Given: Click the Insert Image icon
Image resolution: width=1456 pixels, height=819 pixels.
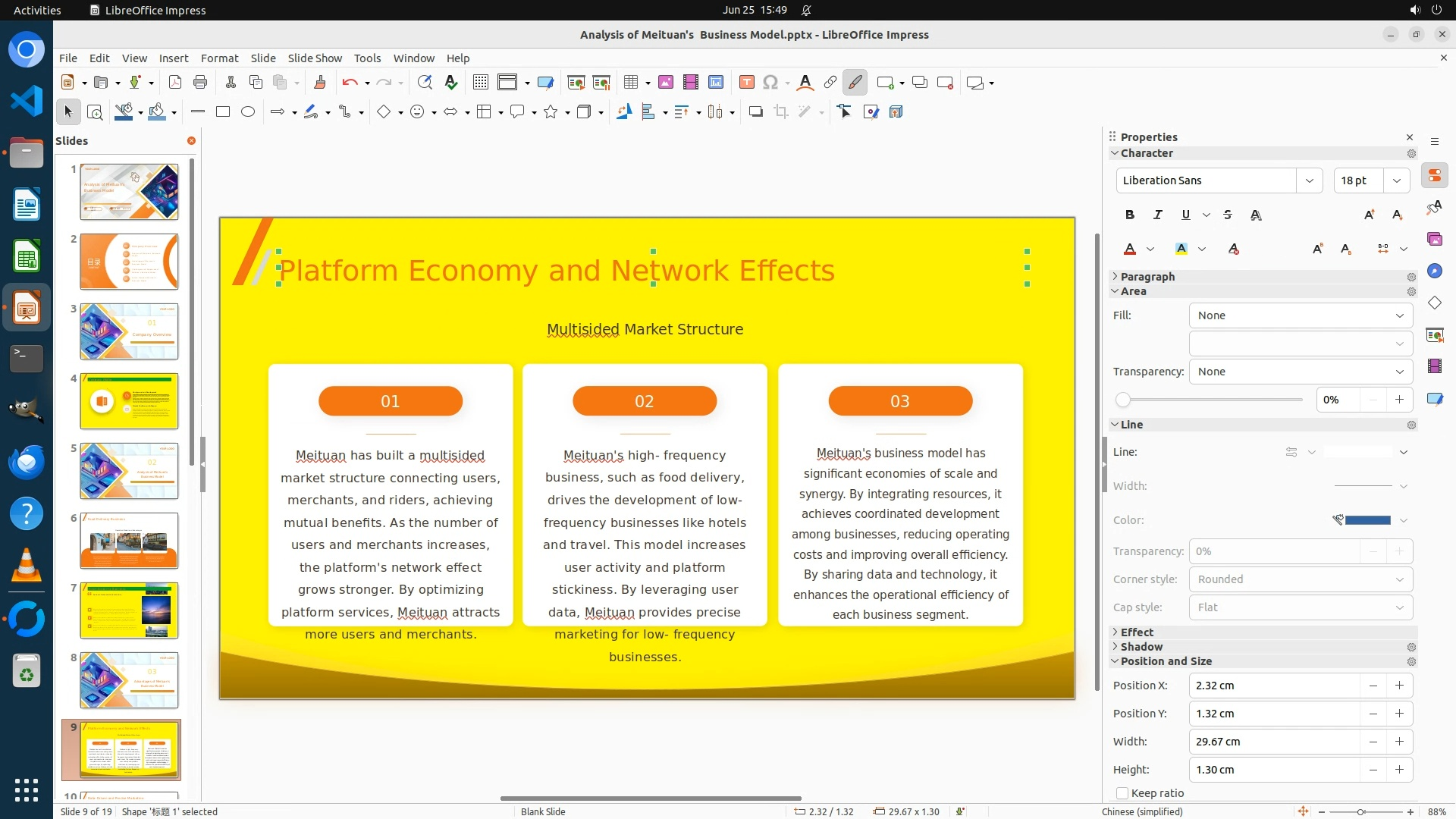Looking at the screenshot, I should (x=665, y=83).
